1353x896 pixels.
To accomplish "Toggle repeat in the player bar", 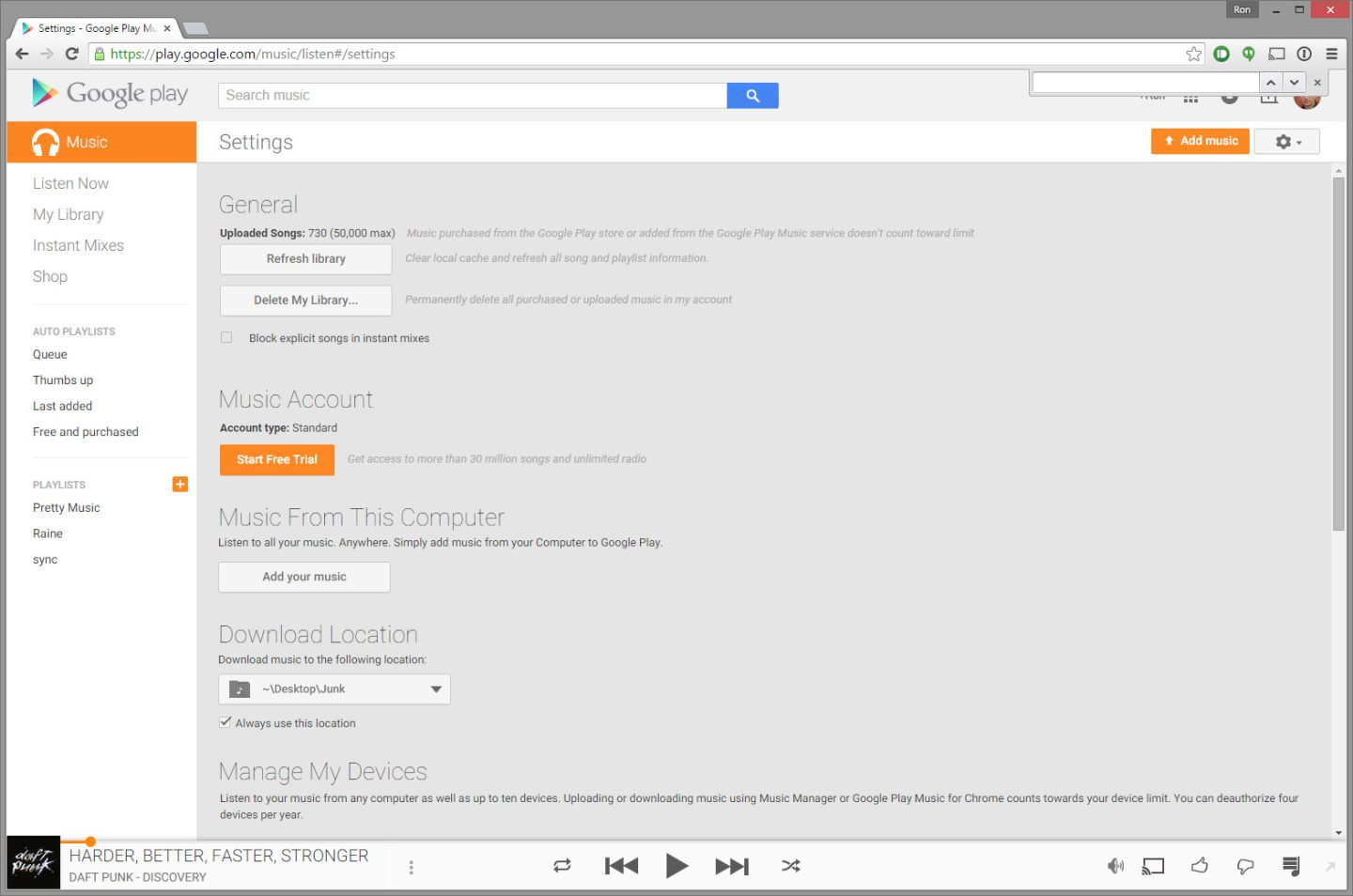I will tap(562, 866).
